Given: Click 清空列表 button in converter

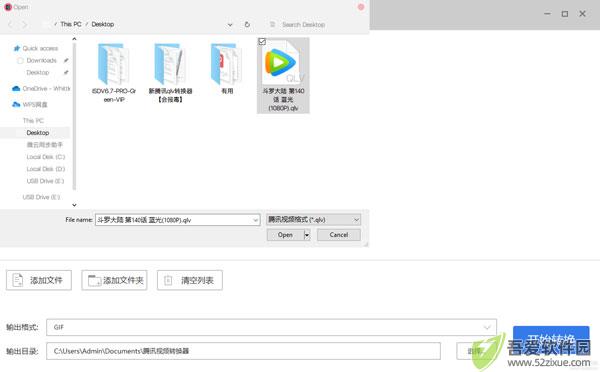Looking at the screenshot, I should [x=190, y=280].
